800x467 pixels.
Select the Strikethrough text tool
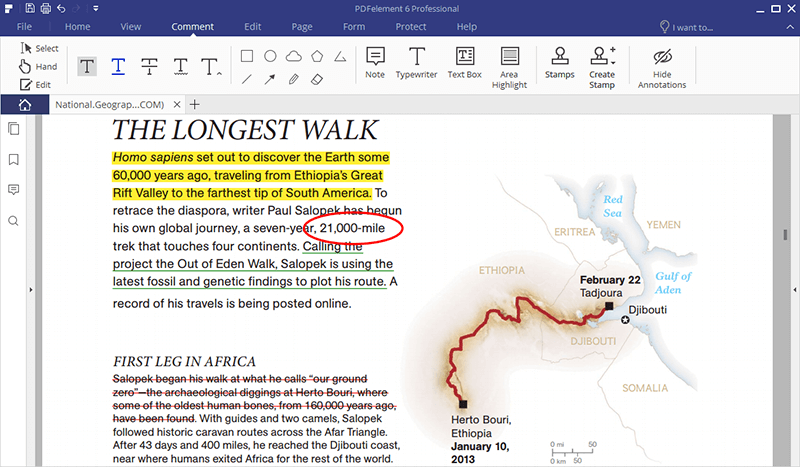(149, 66)
